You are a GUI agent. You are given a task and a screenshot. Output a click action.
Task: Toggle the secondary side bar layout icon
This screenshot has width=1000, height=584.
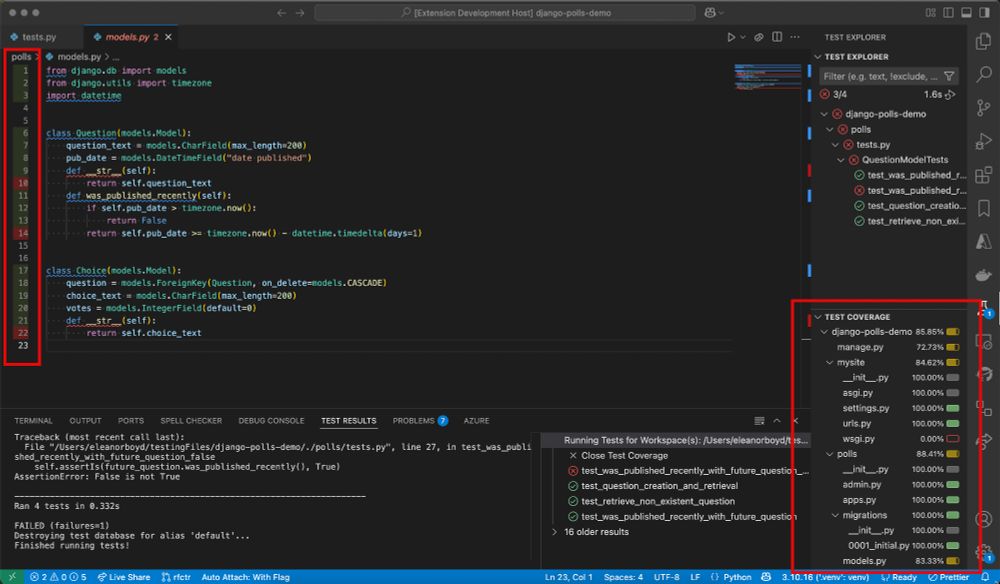click(x=985, y=13)
